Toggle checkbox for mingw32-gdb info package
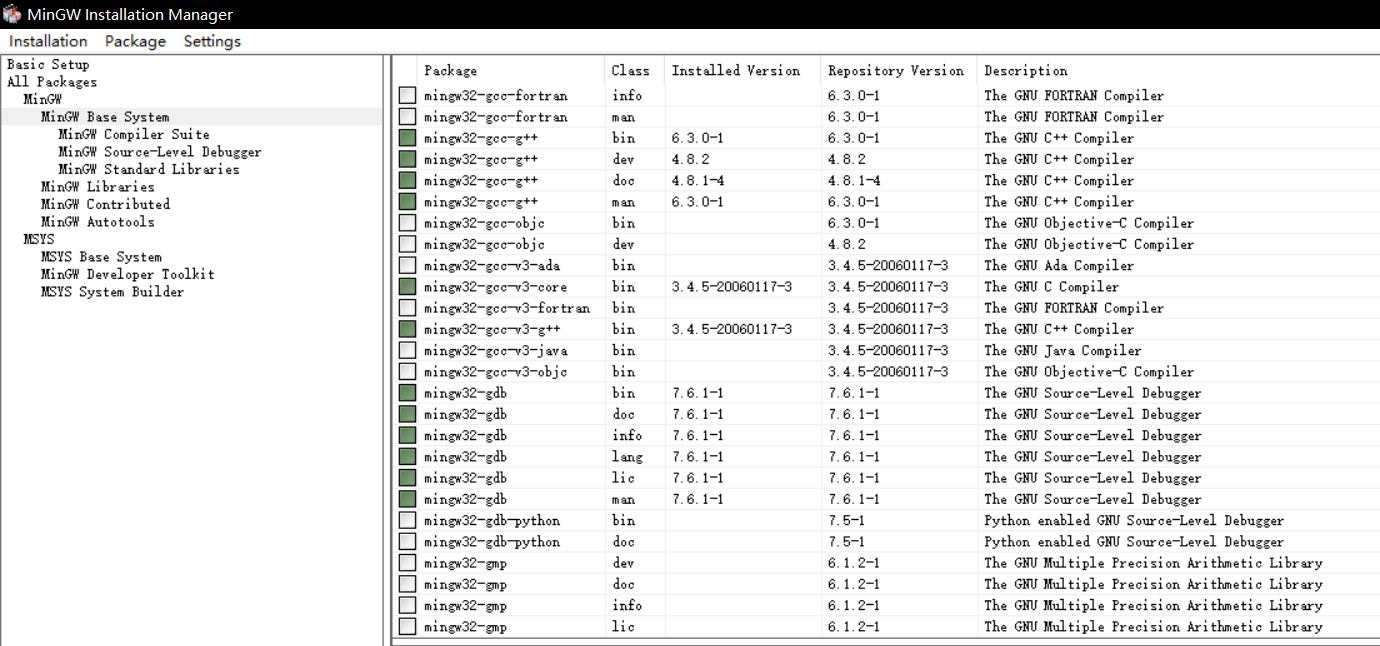This screenshot has height=646, width=1380. click(407, 436)
